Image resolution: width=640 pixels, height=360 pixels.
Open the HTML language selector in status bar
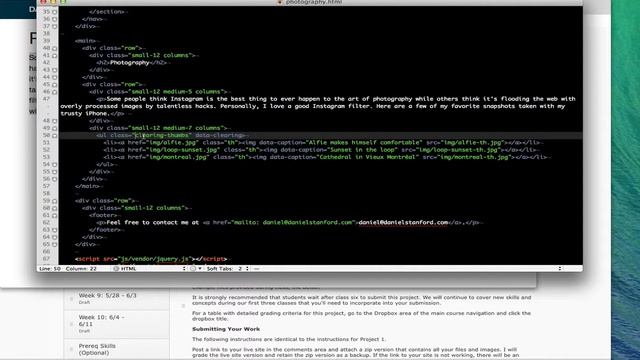150,269
